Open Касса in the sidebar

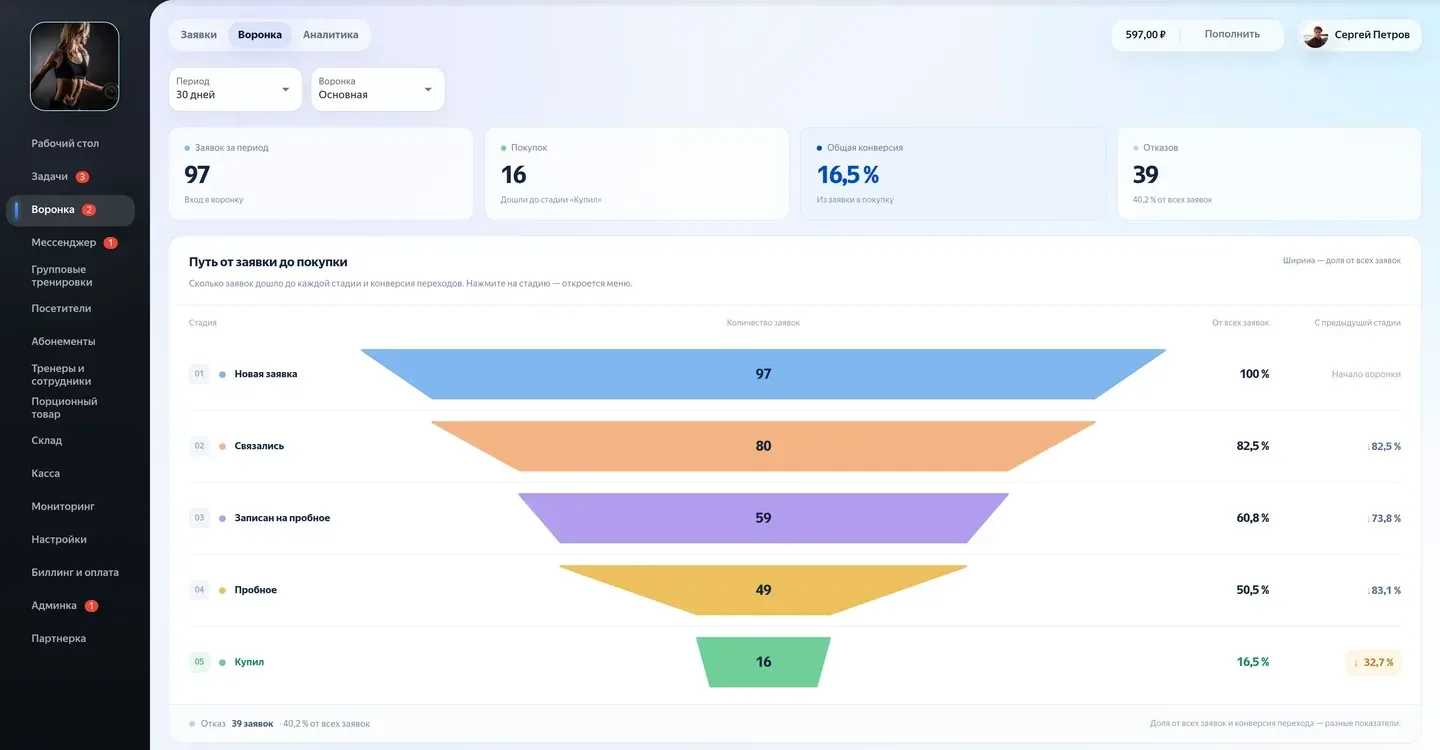tap(46, 474)
